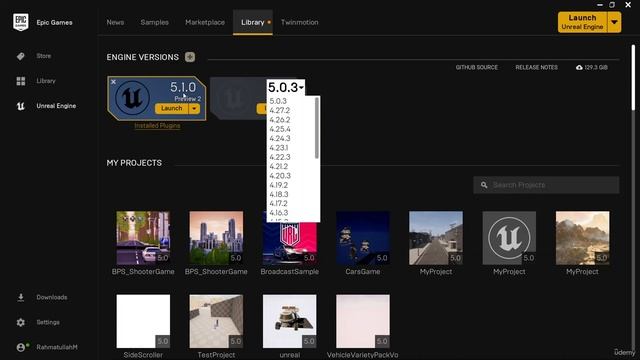Collapse the 5.0.3 version dropdown
Image resolution: width=640 pixels, height=360 pixels.
click(286, 87)
